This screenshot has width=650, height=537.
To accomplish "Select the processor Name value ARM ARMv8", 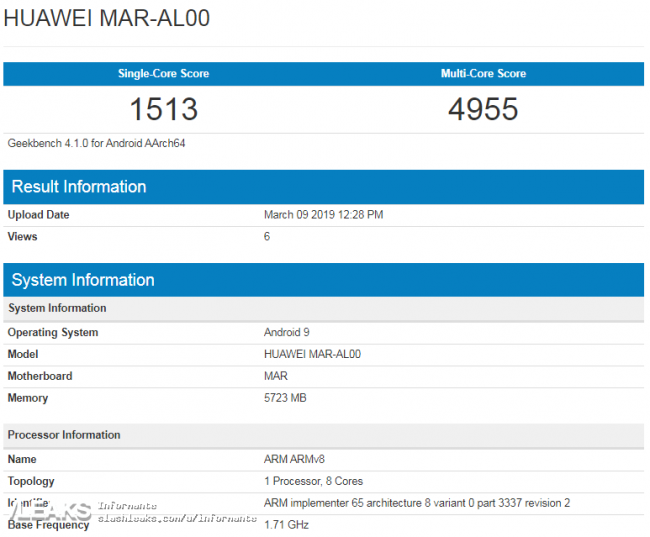I will click(294, 459).
